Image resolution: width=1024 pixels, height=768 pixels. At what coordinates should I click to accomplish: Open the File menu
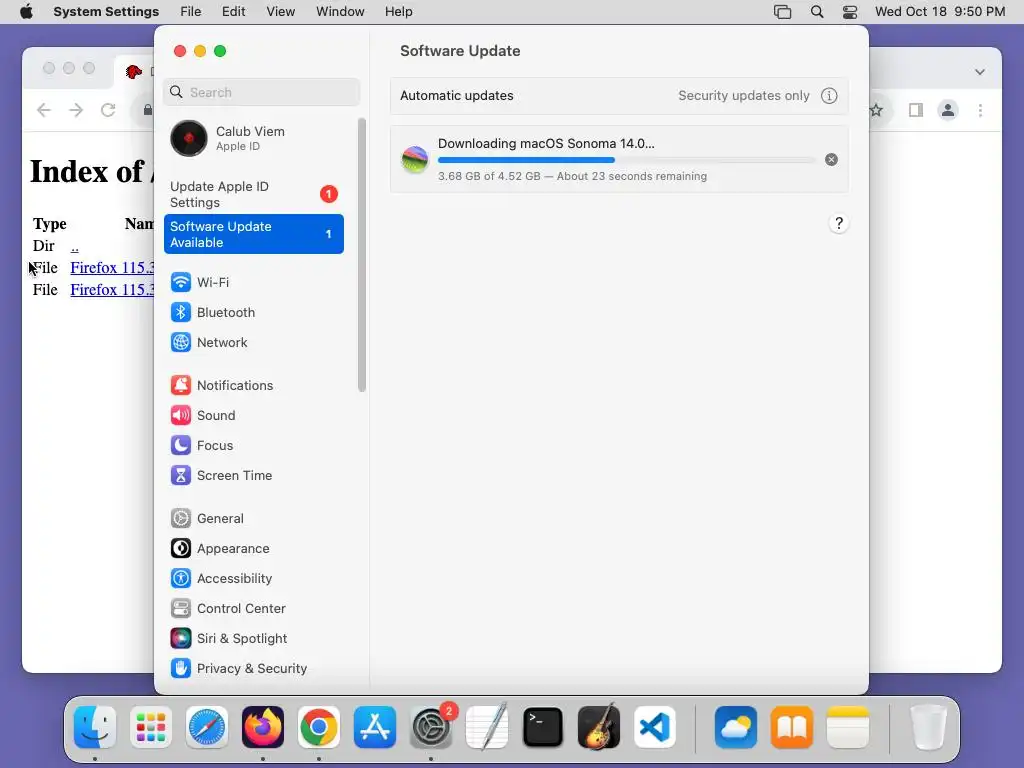[191, 12]
